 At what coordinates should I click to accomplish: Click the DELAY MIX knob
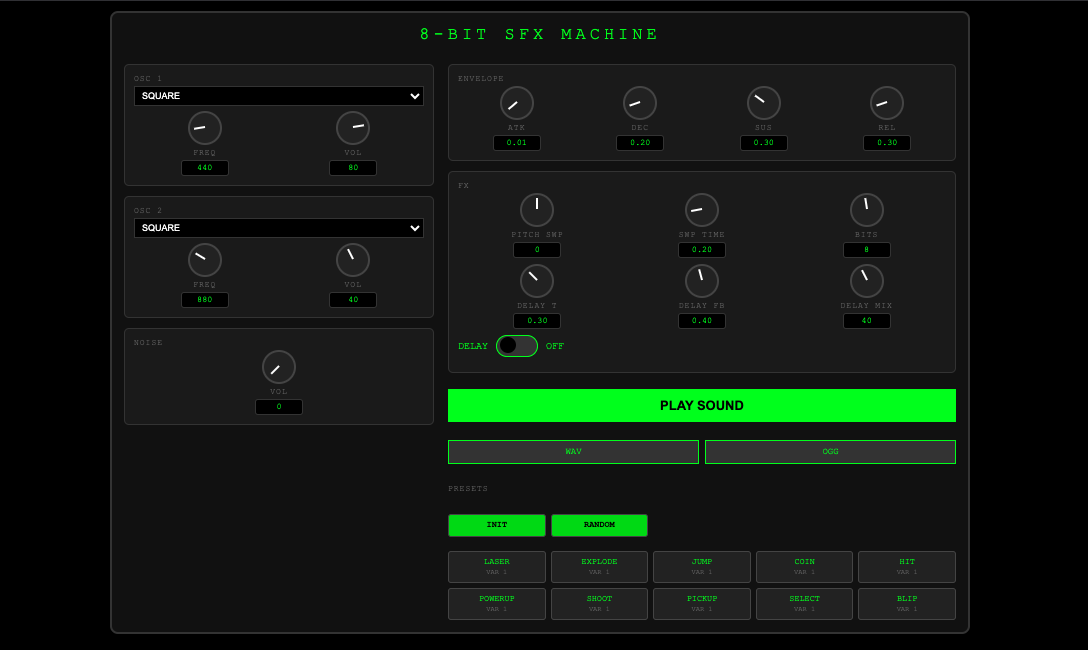pos(867,281)
